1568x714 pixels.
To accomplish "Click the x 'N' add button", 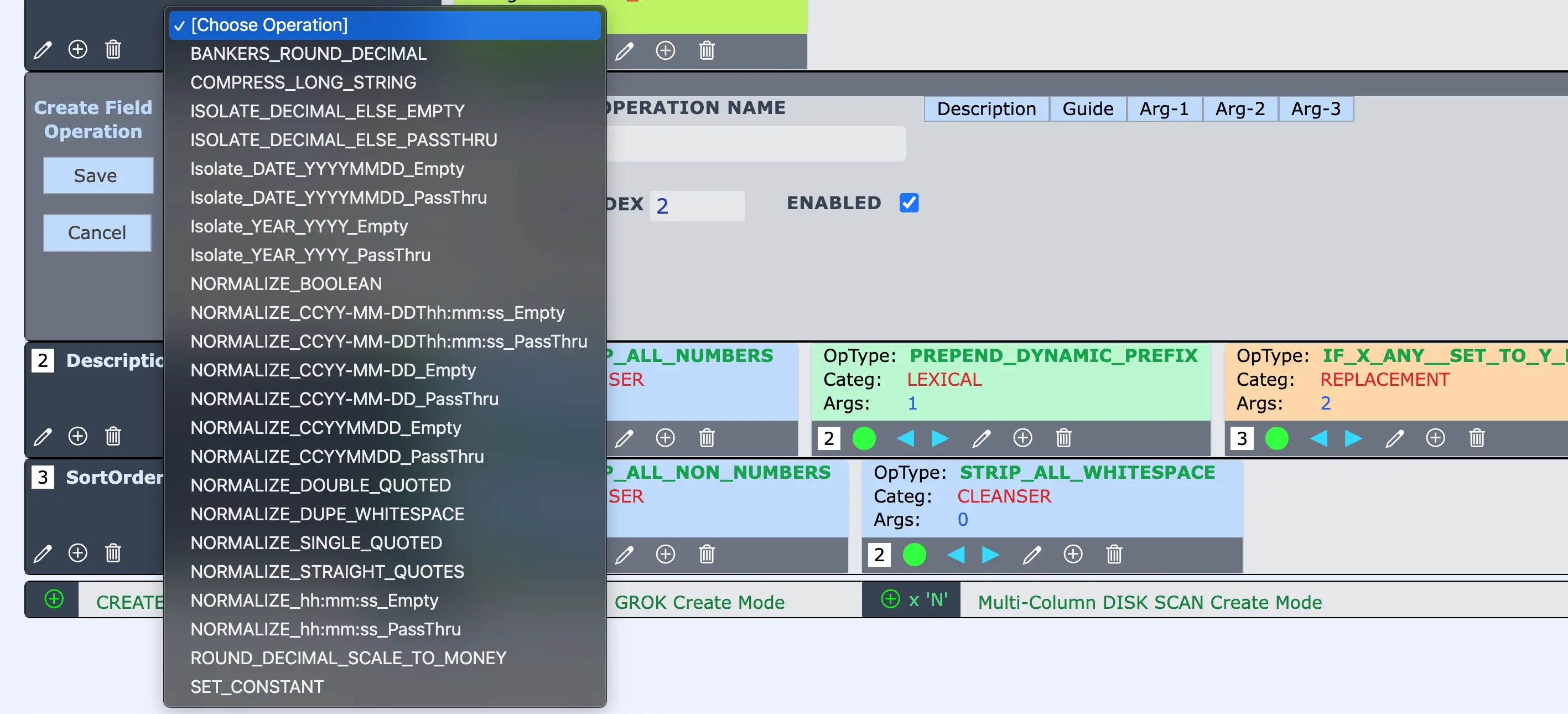I will tap(911, 599).
